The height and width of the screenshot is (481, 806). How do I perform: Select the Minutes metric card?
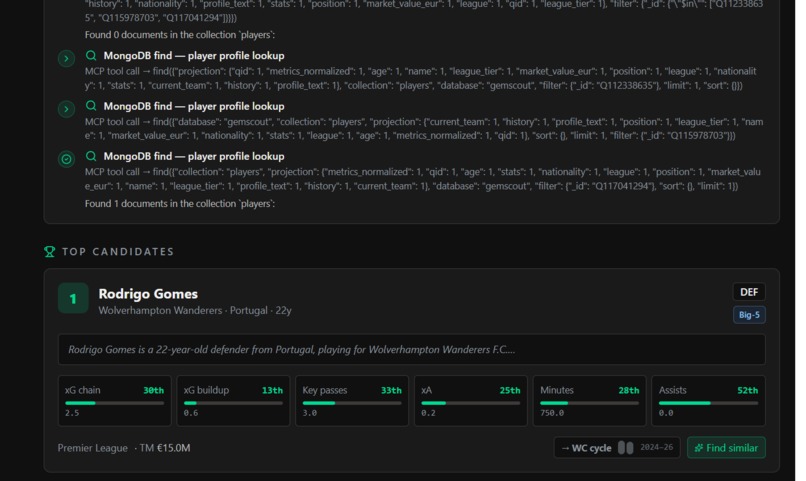tap(590, 401)
